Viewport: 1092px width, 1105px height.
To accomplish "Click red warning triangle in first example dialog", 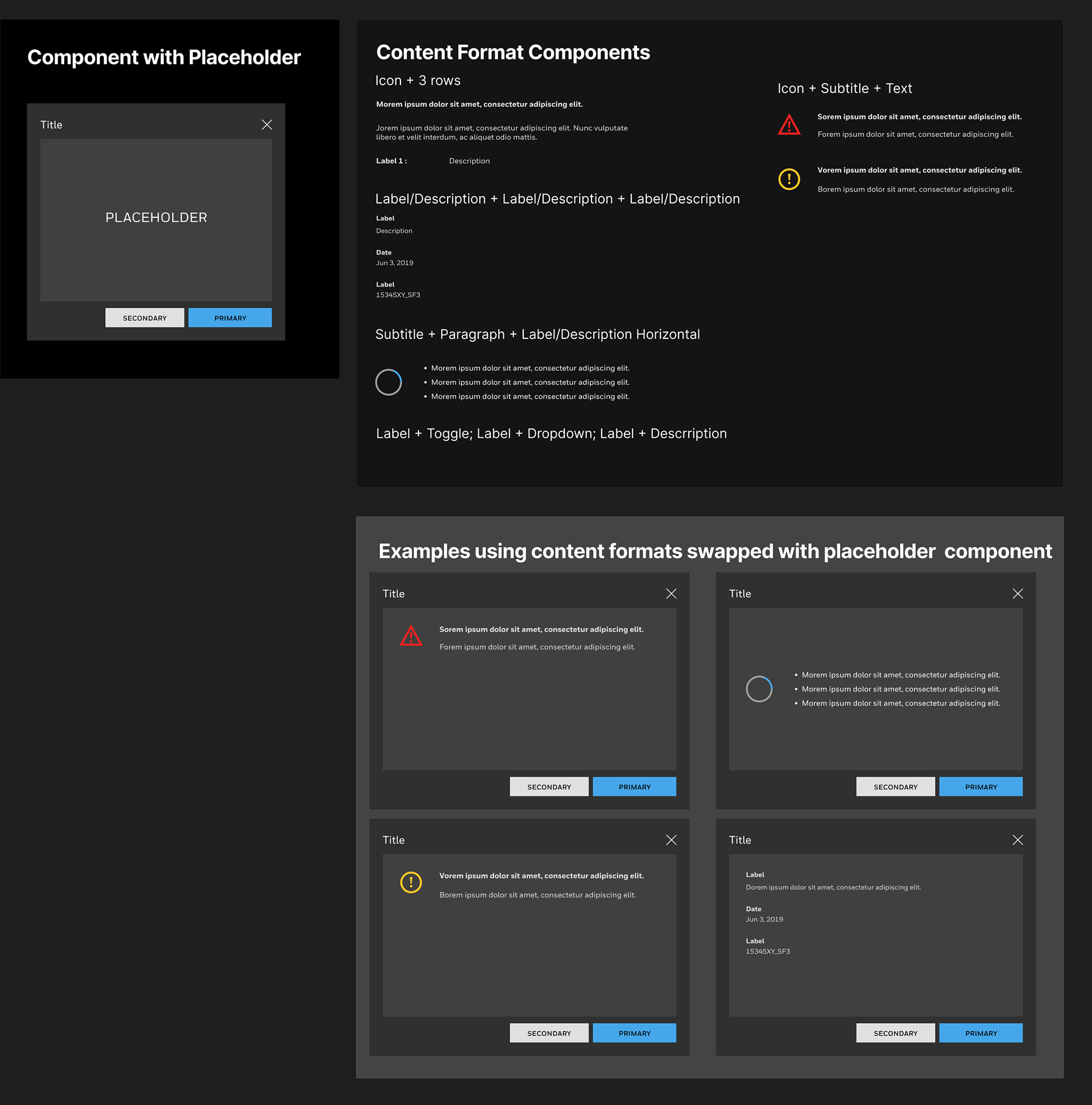I will click(411, 636).
